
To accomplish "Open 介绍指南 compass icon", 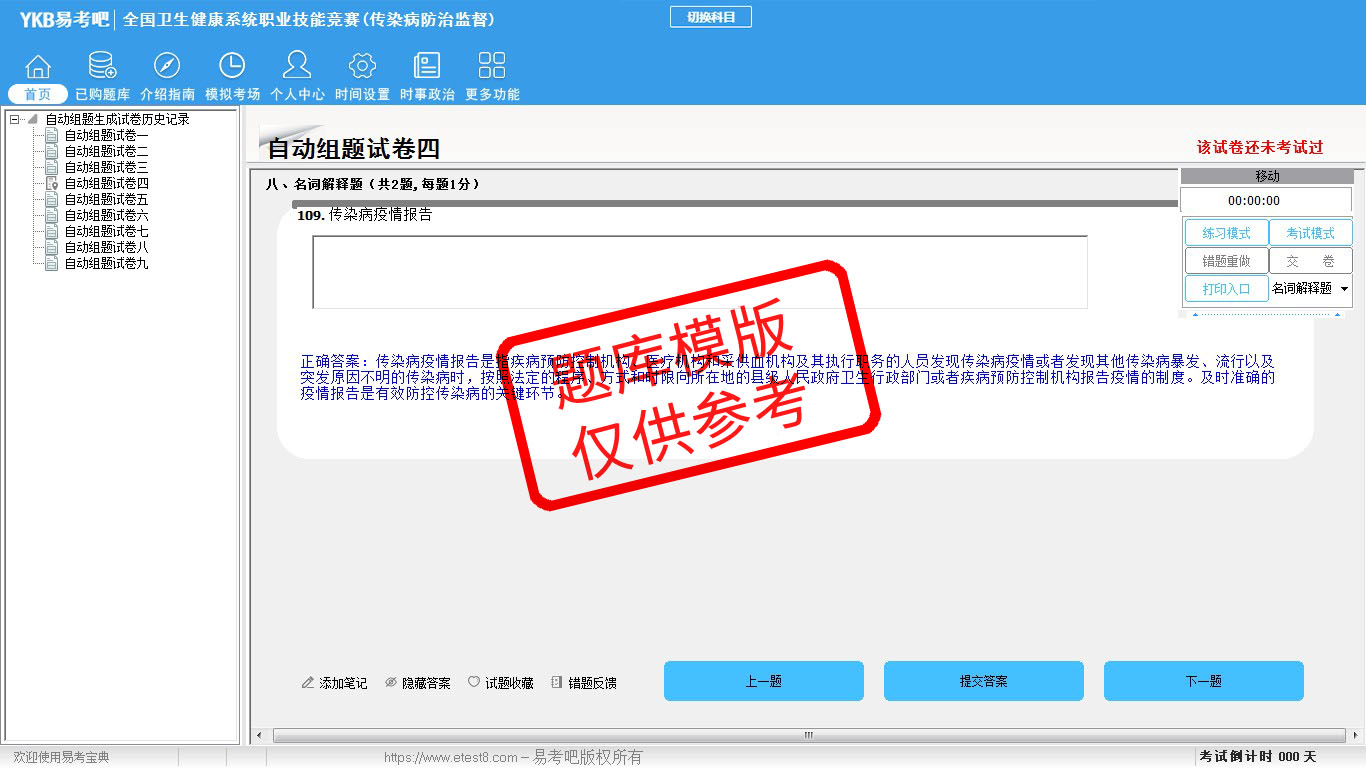I will tap(167, 66).
